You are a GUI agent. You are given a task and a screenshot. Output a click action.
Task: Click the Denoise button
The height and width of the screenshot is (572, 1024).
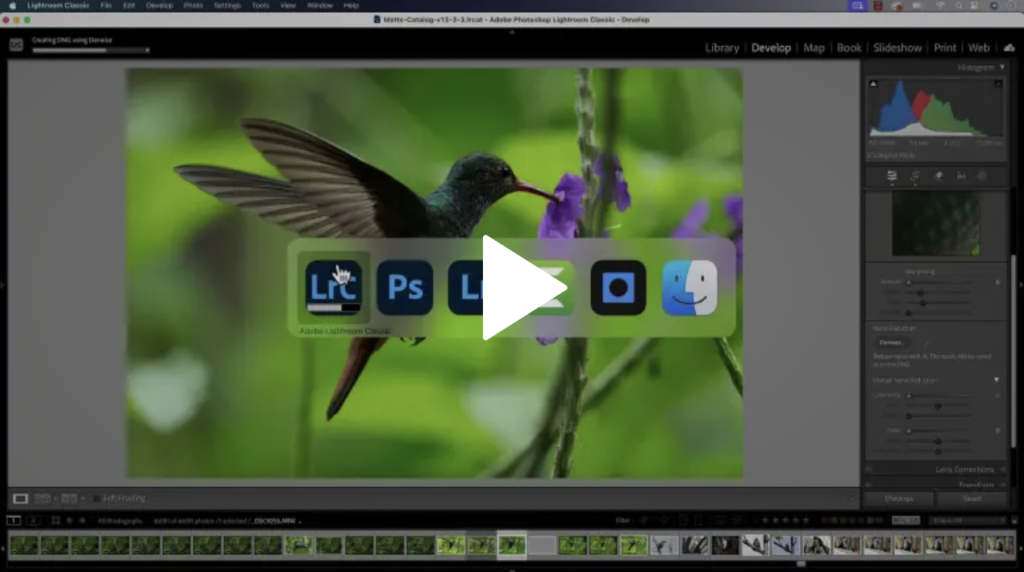pyautogui.click(x=892, y=342)
